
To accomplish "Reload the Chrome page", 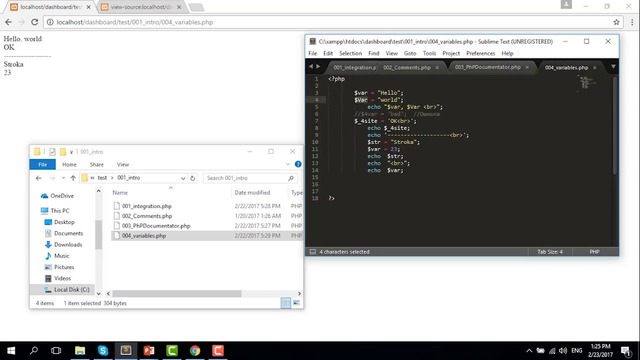I will [x=35, y=22].
